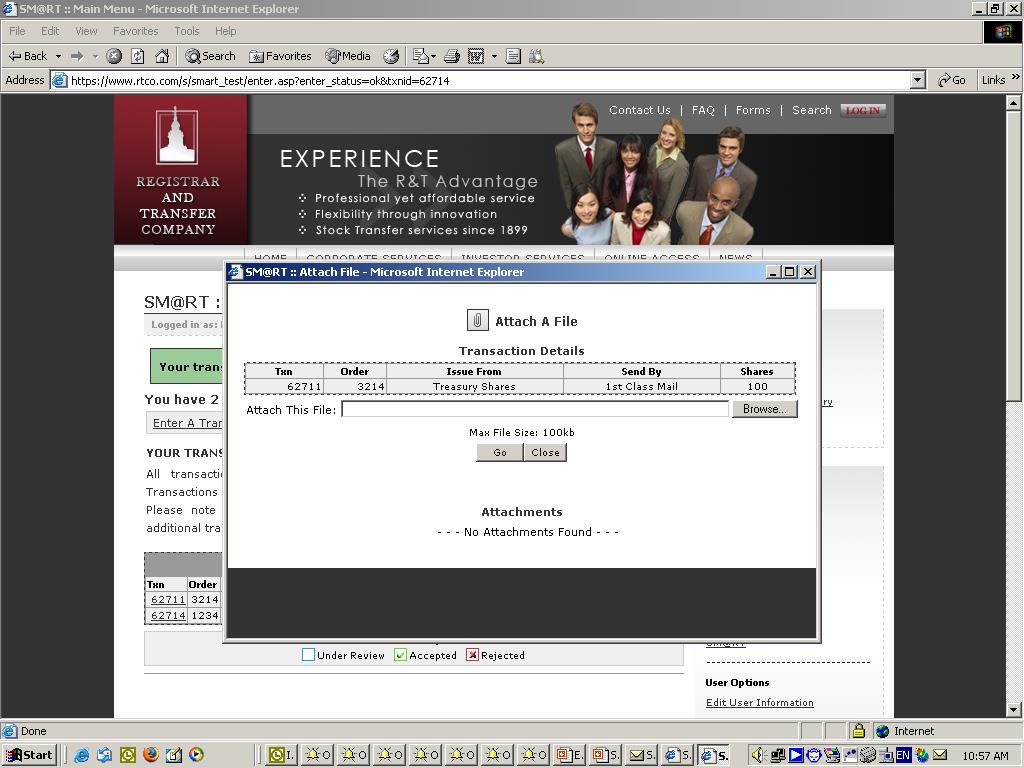Click the Enter A Transaction link
The width and height of the screenshot is (1024, 768).
click(187, 423)
